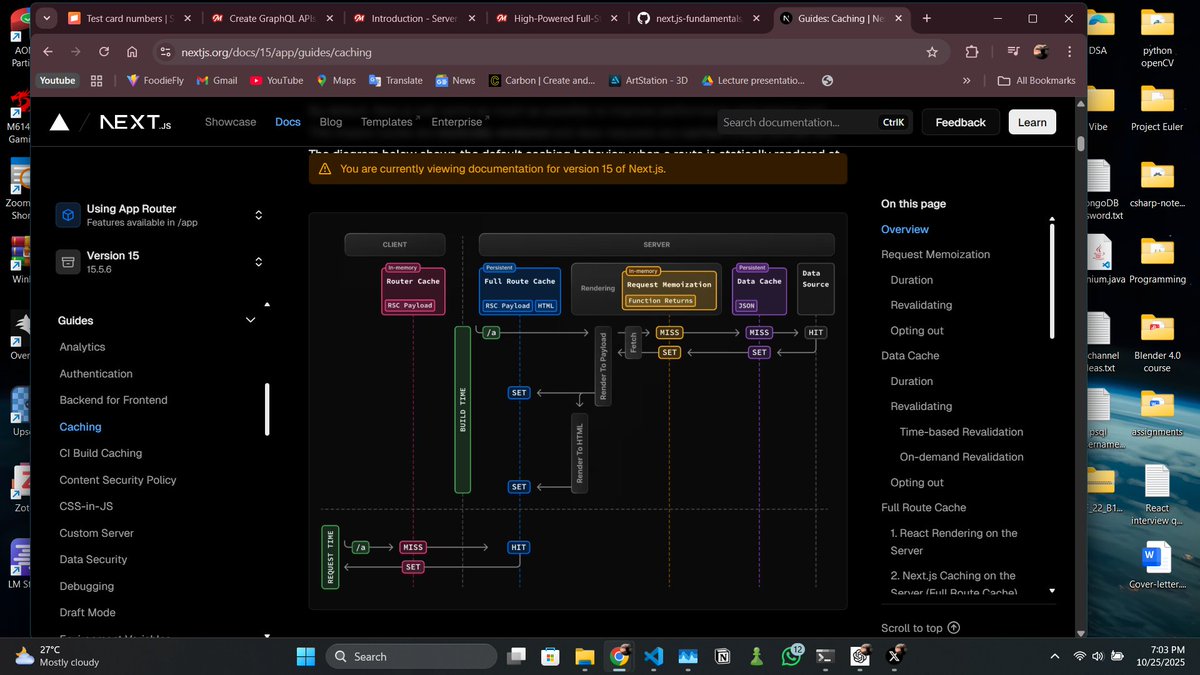Open the YouTube bookmark
Screen dimensions: 1200x675
pos(276,81)
